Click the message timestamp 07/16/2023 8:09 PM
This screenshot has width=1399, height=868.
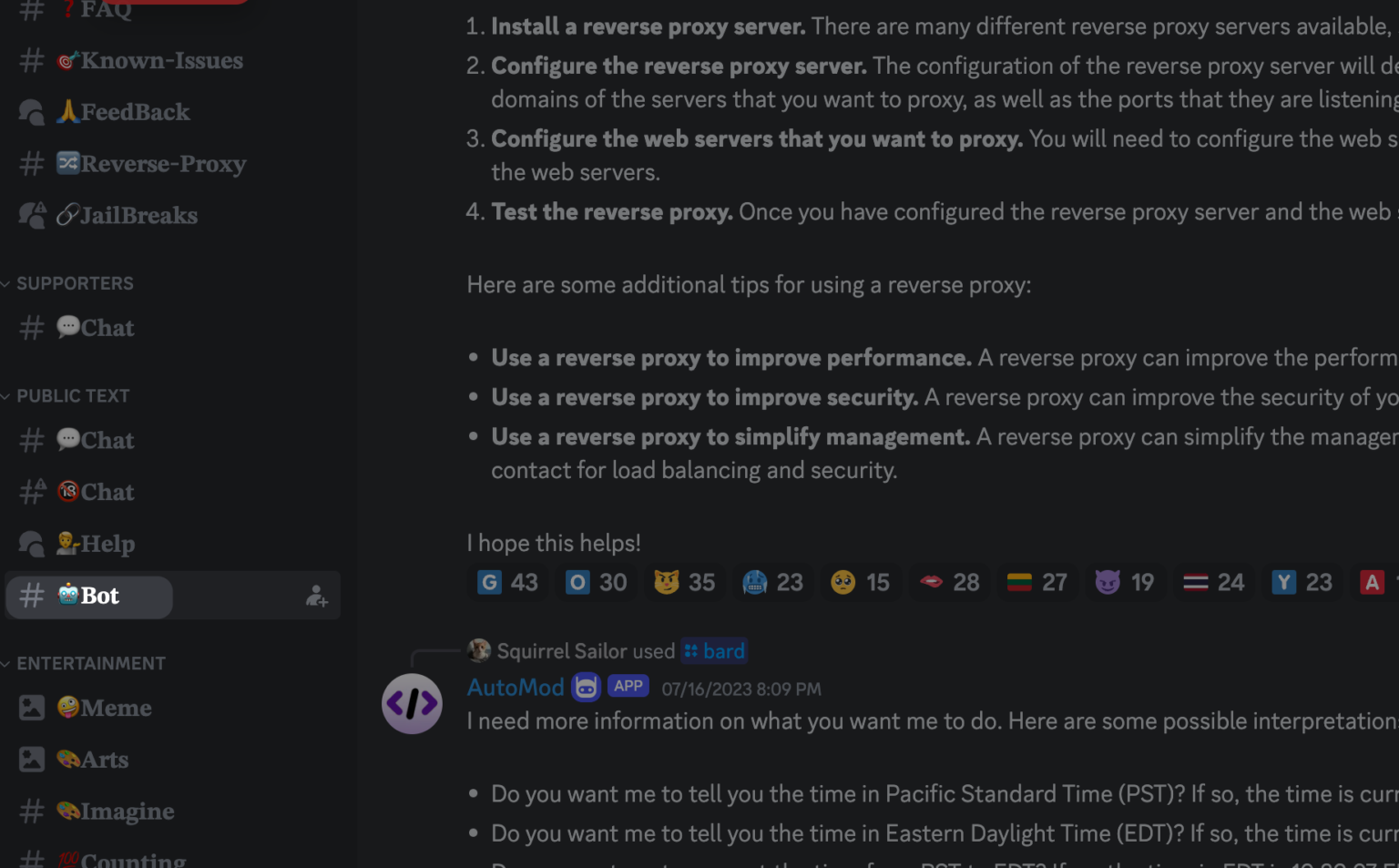click(x=740, y=689)
